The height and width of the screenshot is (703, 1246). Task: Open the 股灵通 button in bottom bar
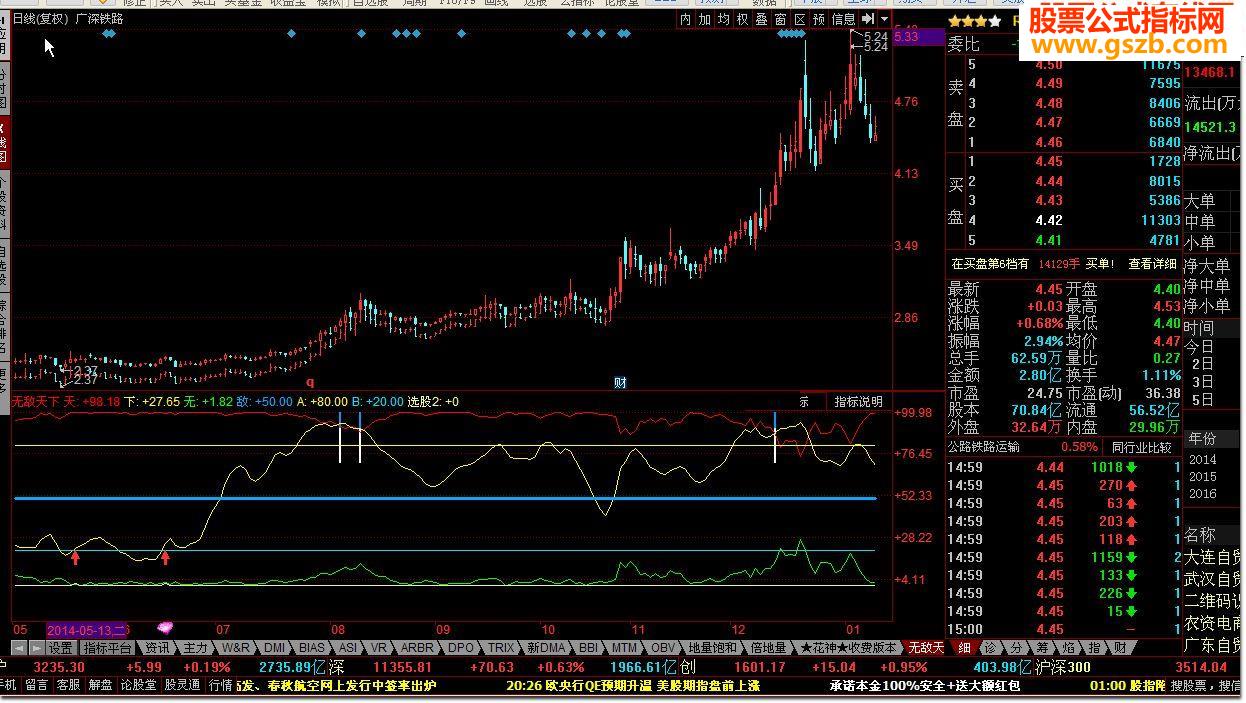[x=183, y=685]
